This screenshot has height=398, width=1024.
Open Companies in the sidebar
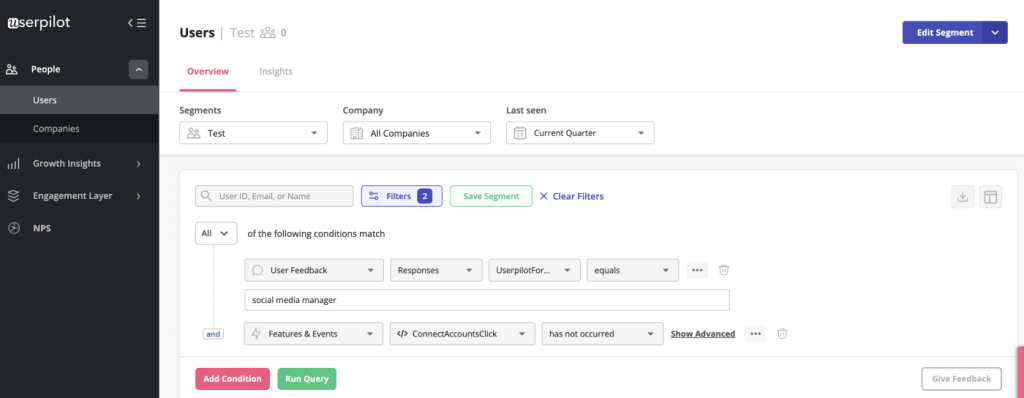pos(79,129)
